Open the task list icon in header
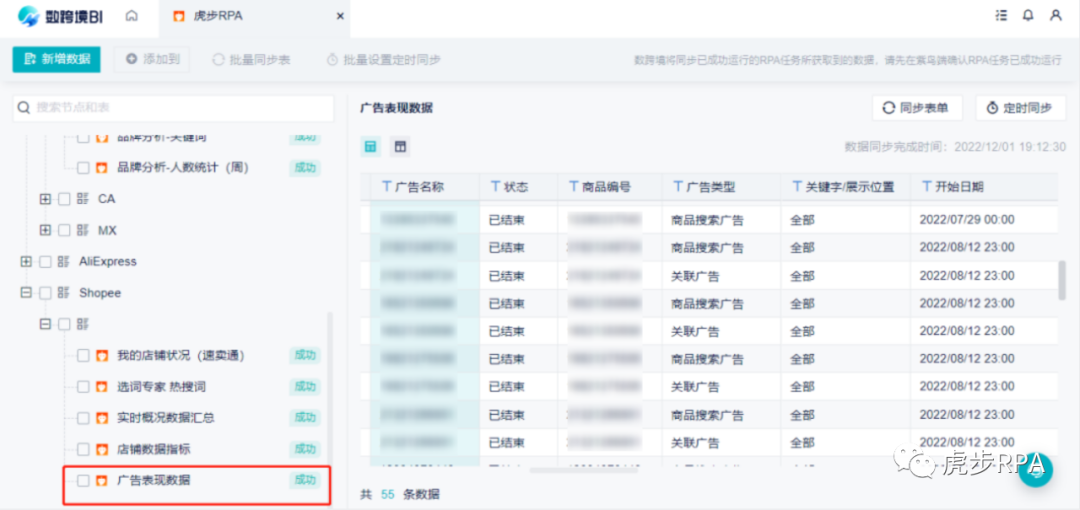 pyautogui.click(x=1001, y=15)
